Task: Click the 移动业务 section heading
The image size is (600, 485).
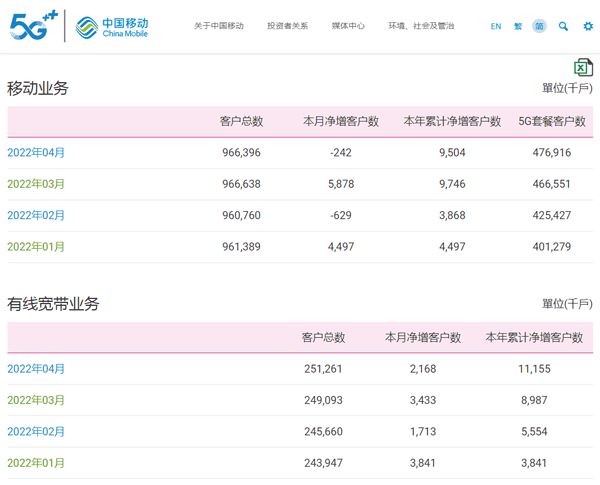Action: click(x=38, y=88)
